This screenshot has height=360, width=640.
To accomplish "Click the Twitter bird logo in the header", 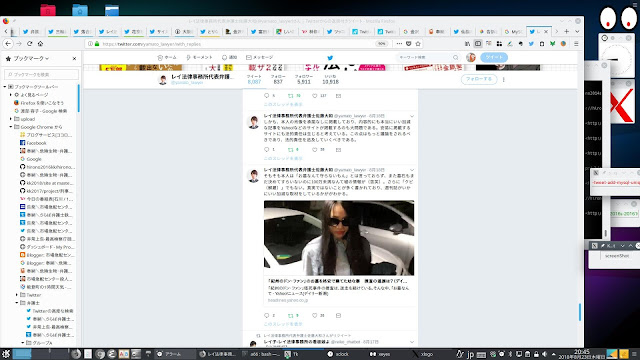I will click(x=330, y=58).
